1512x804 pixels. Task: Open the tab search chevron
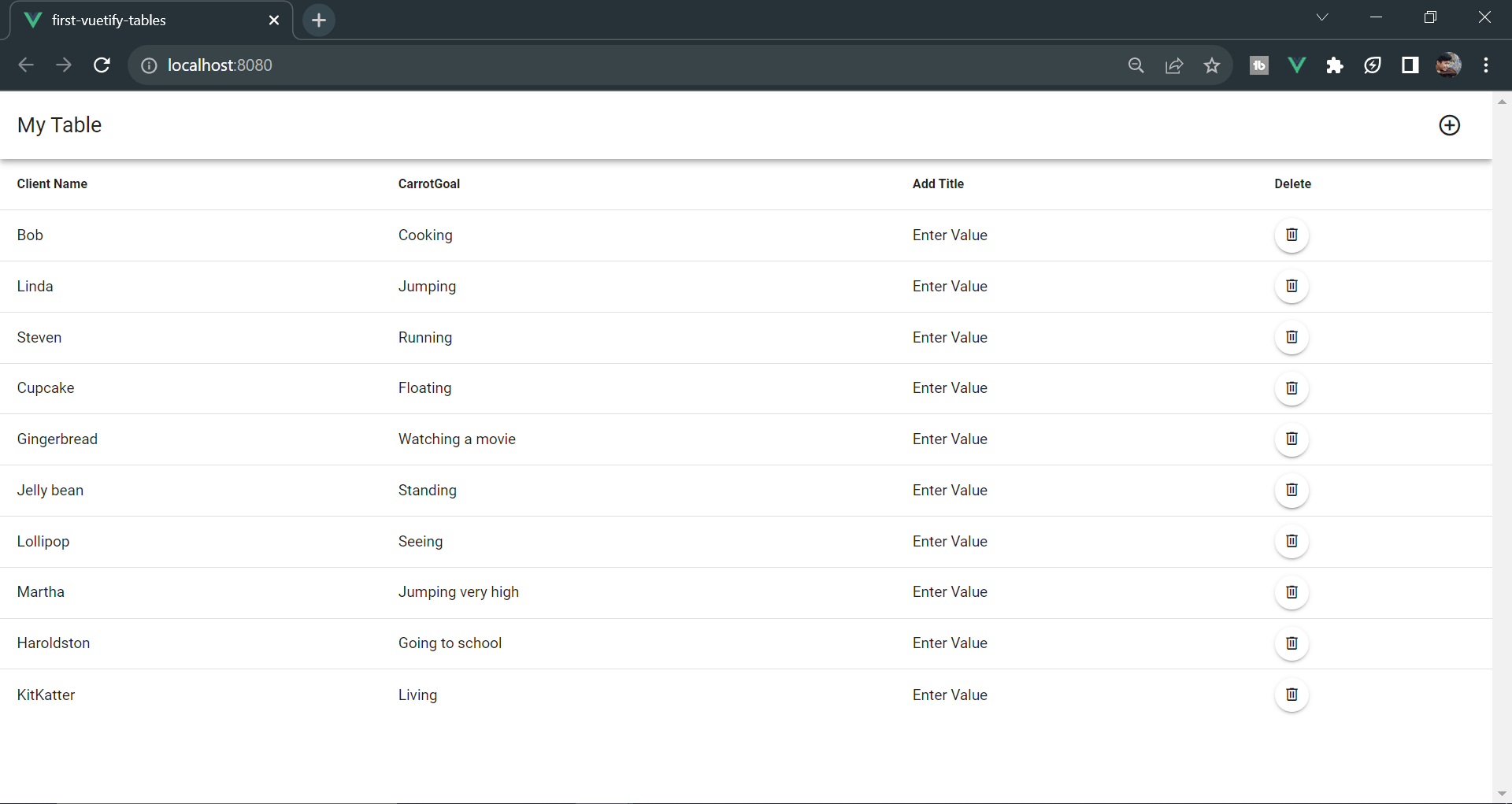pos(1322,17)
